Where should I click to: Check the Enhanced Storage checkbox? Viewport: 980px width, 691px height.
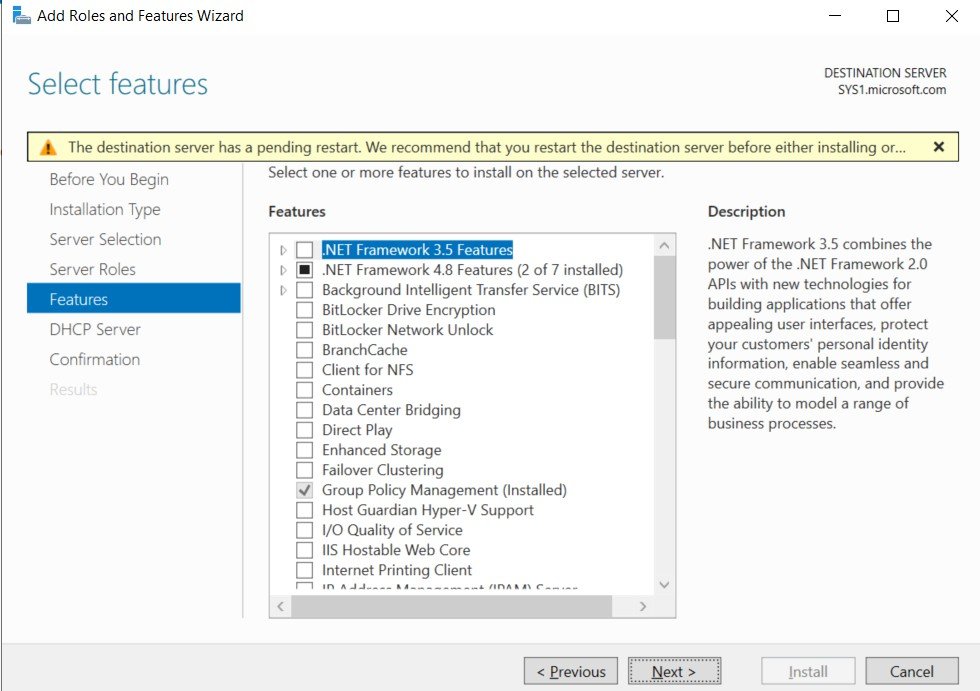(x=304, y=450)
